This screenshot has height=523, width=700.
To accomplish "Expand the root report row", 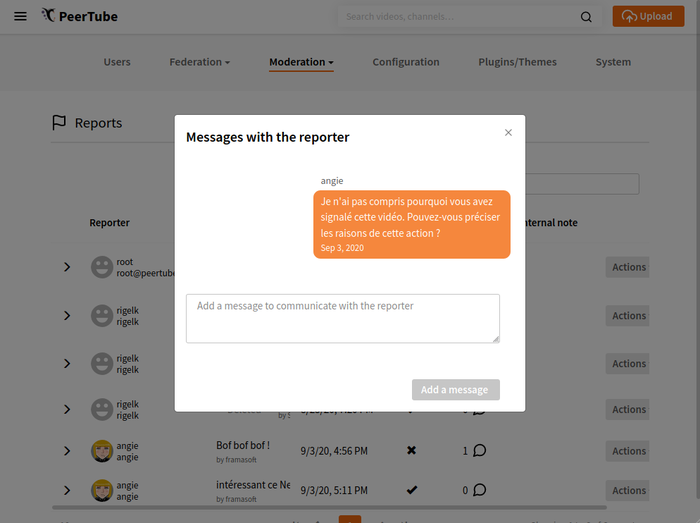I will pyautogui.click(x=67, y=267).
